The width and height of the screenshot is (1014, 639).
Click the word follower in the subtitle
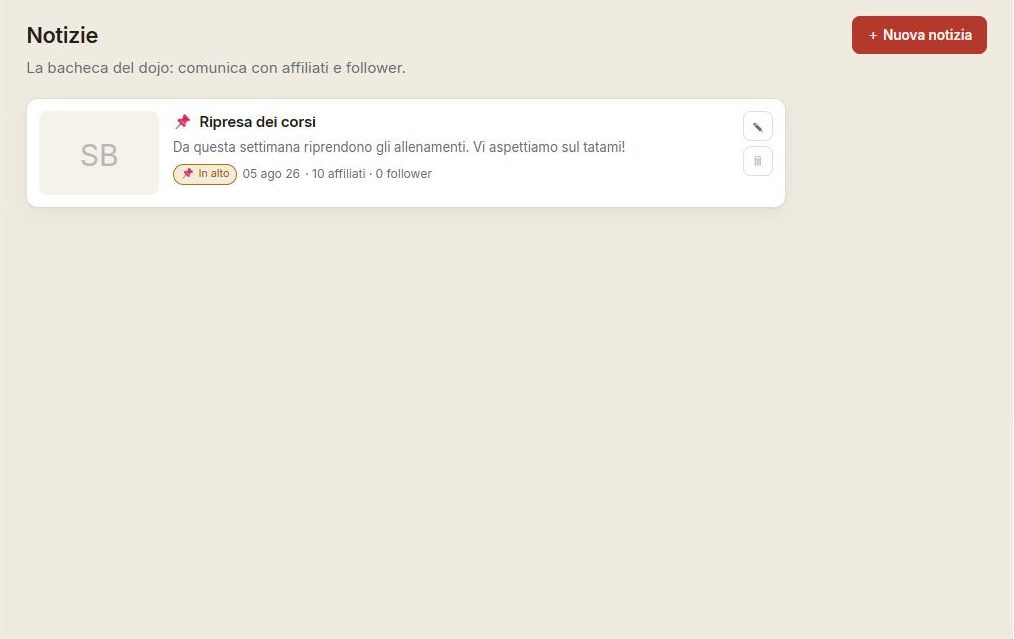coord(374,68)
